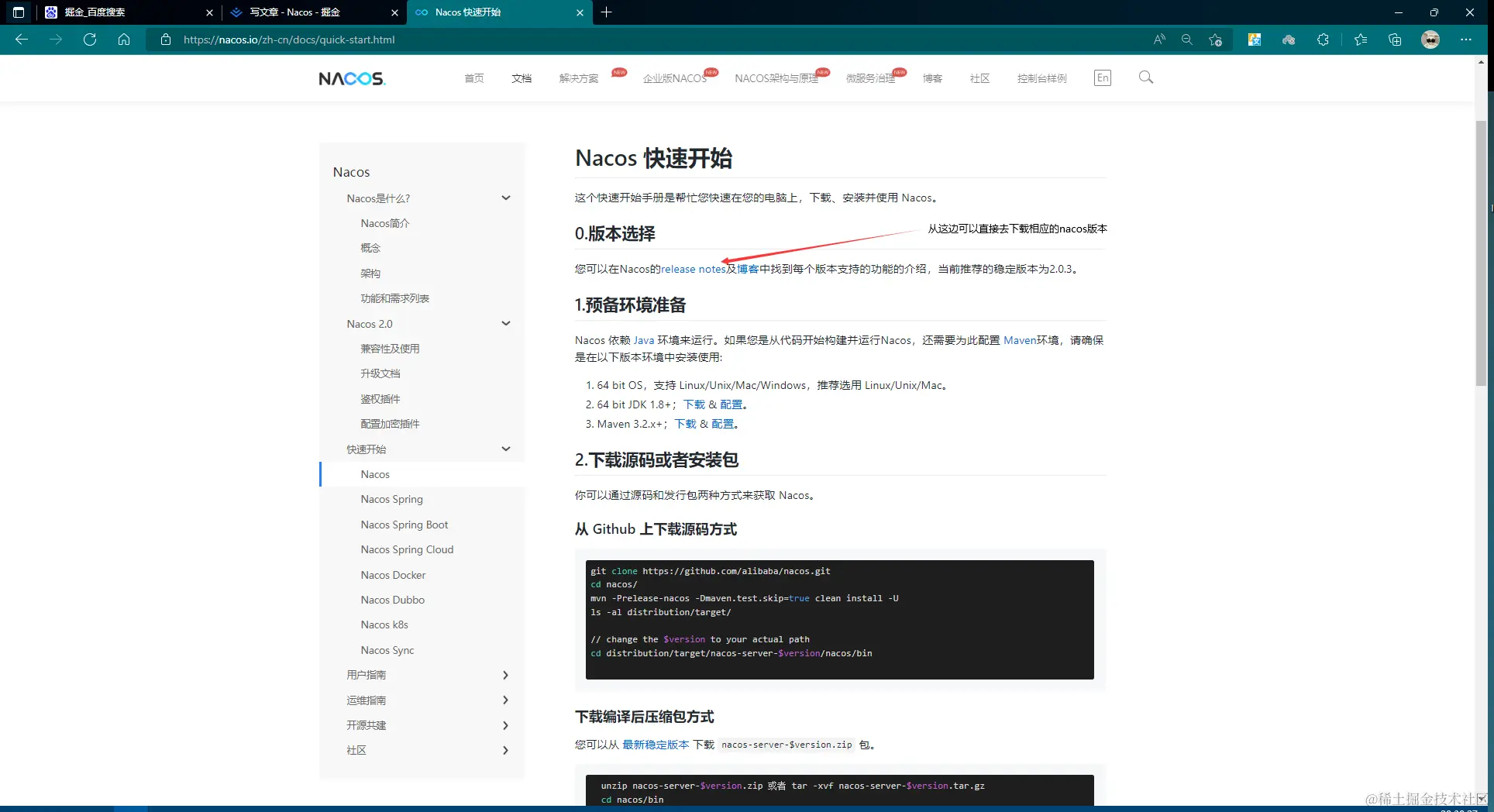Open the Maven link in prerequisites
This screenshot has width=1494, height=812.
(x=1020, y=340)
